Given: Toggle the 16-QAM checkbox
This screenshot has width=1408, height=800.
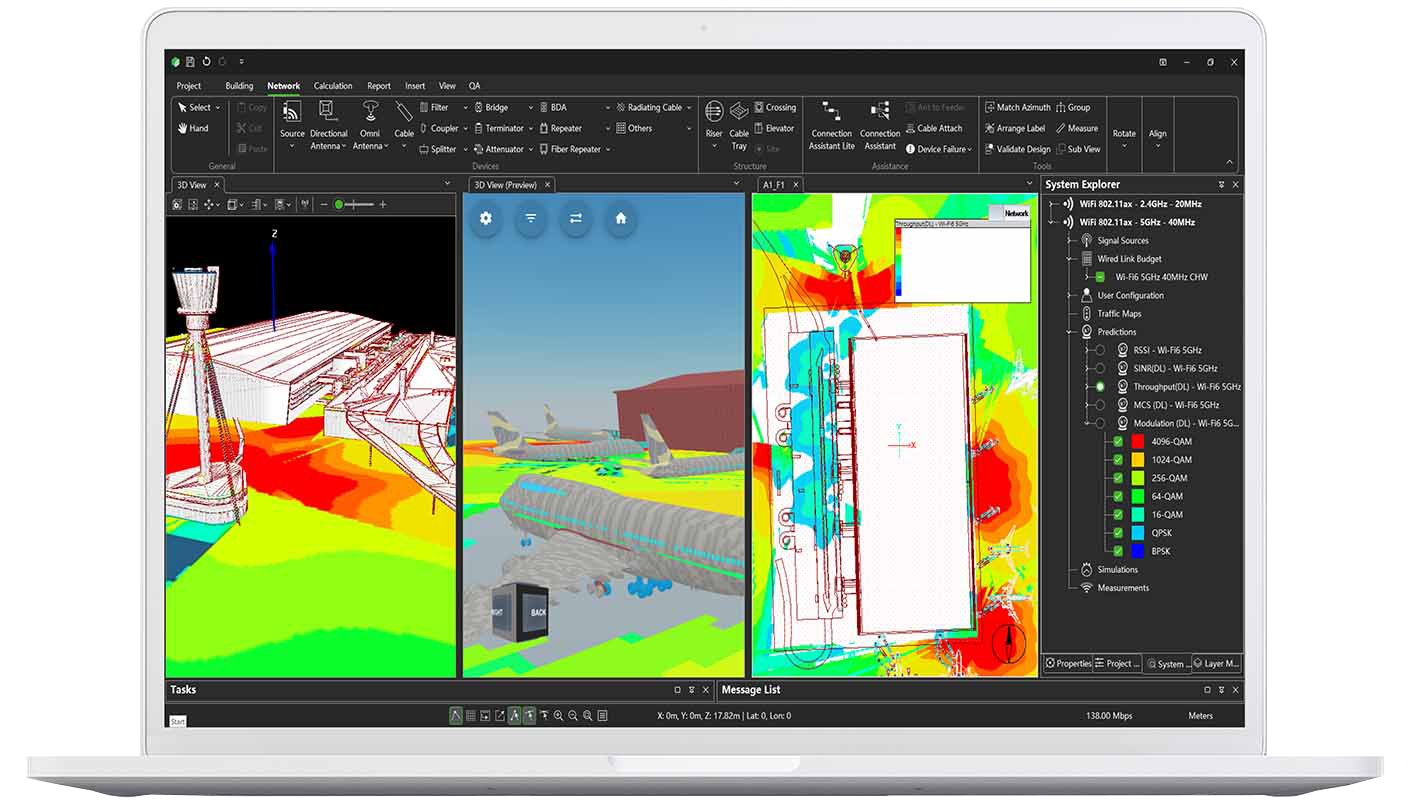Looking at the screenshot, I should pyautogui.click(x=1118, y=514).
